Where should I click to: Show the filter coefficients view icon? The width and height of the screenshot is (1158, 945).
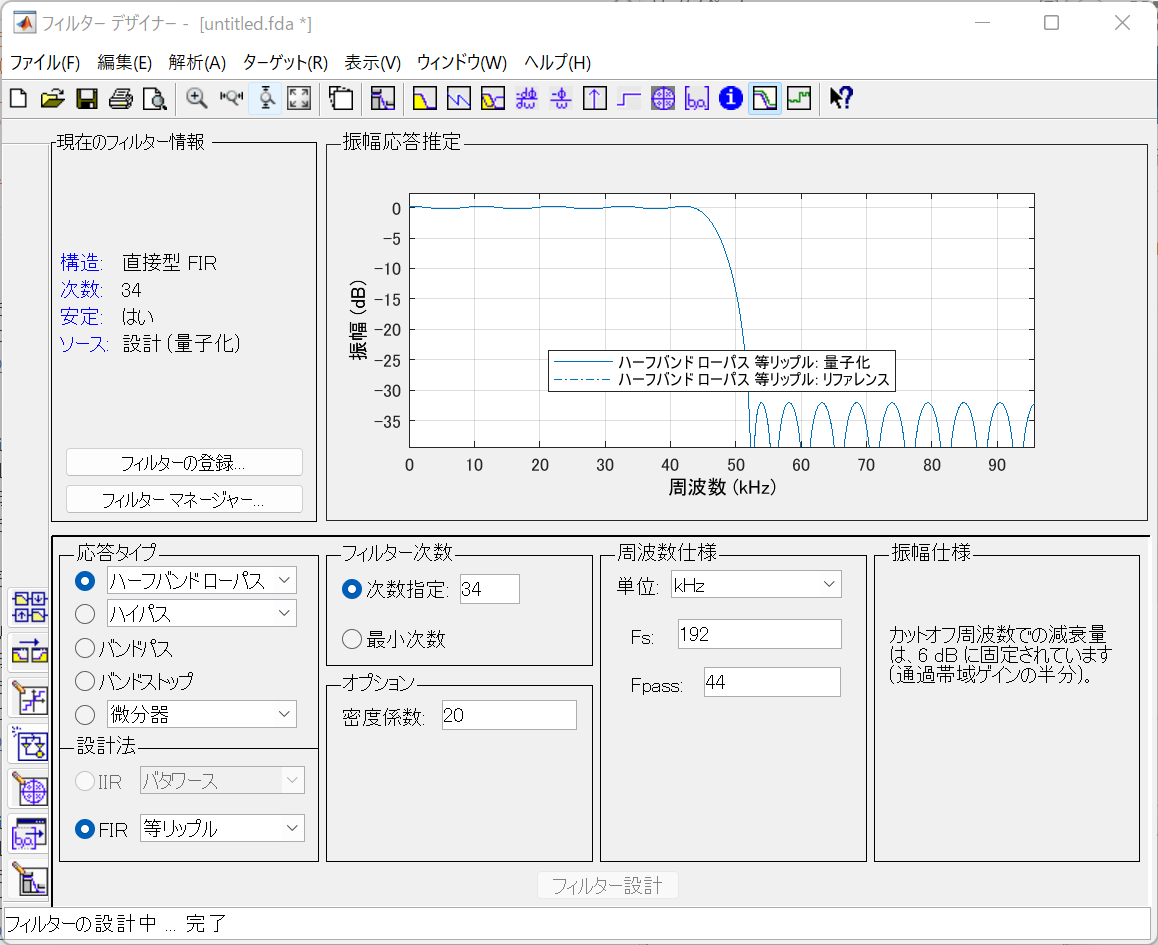click(x=697, y=98)
